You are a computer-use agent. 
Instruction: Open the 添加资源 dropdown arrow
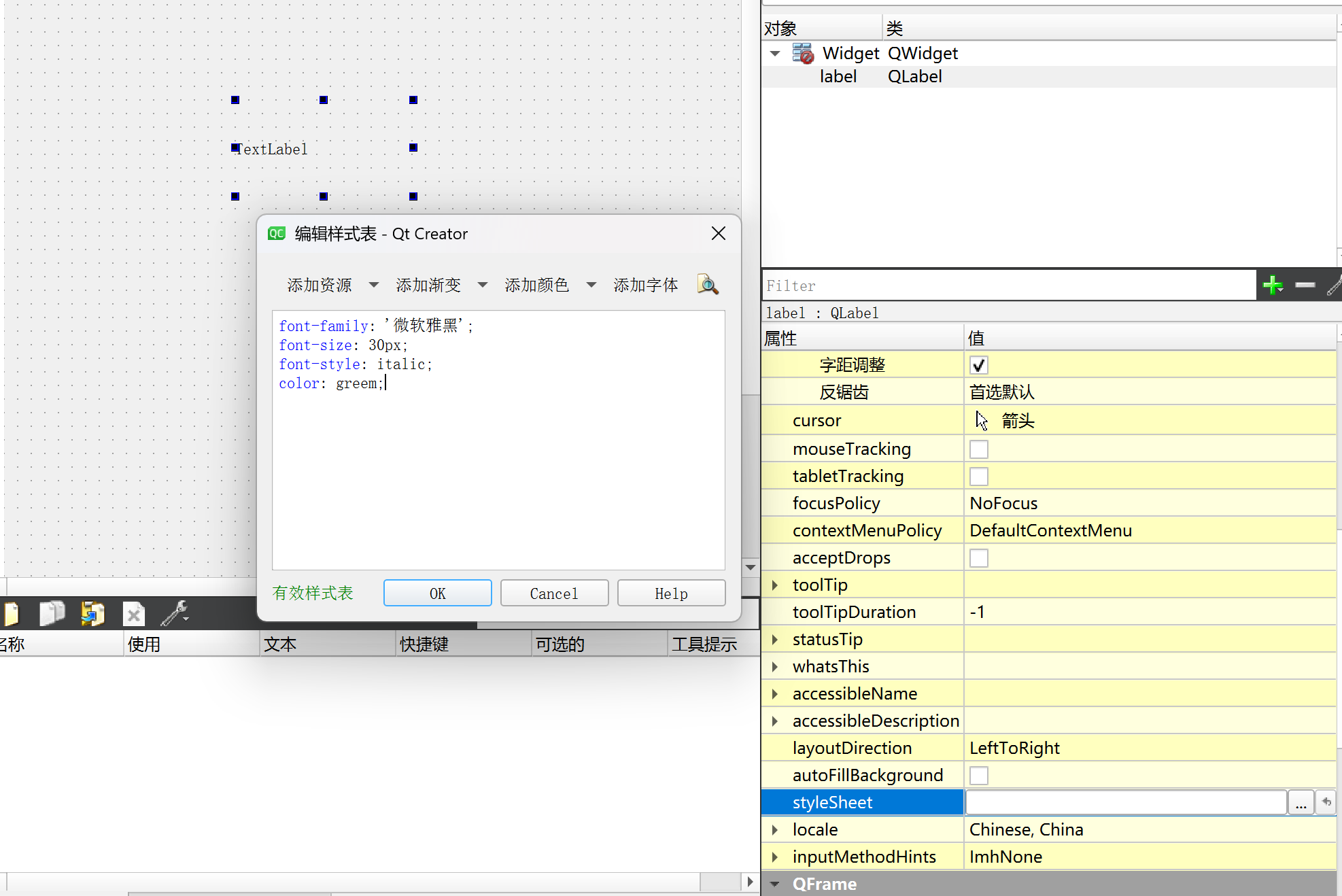click(373, 285)
